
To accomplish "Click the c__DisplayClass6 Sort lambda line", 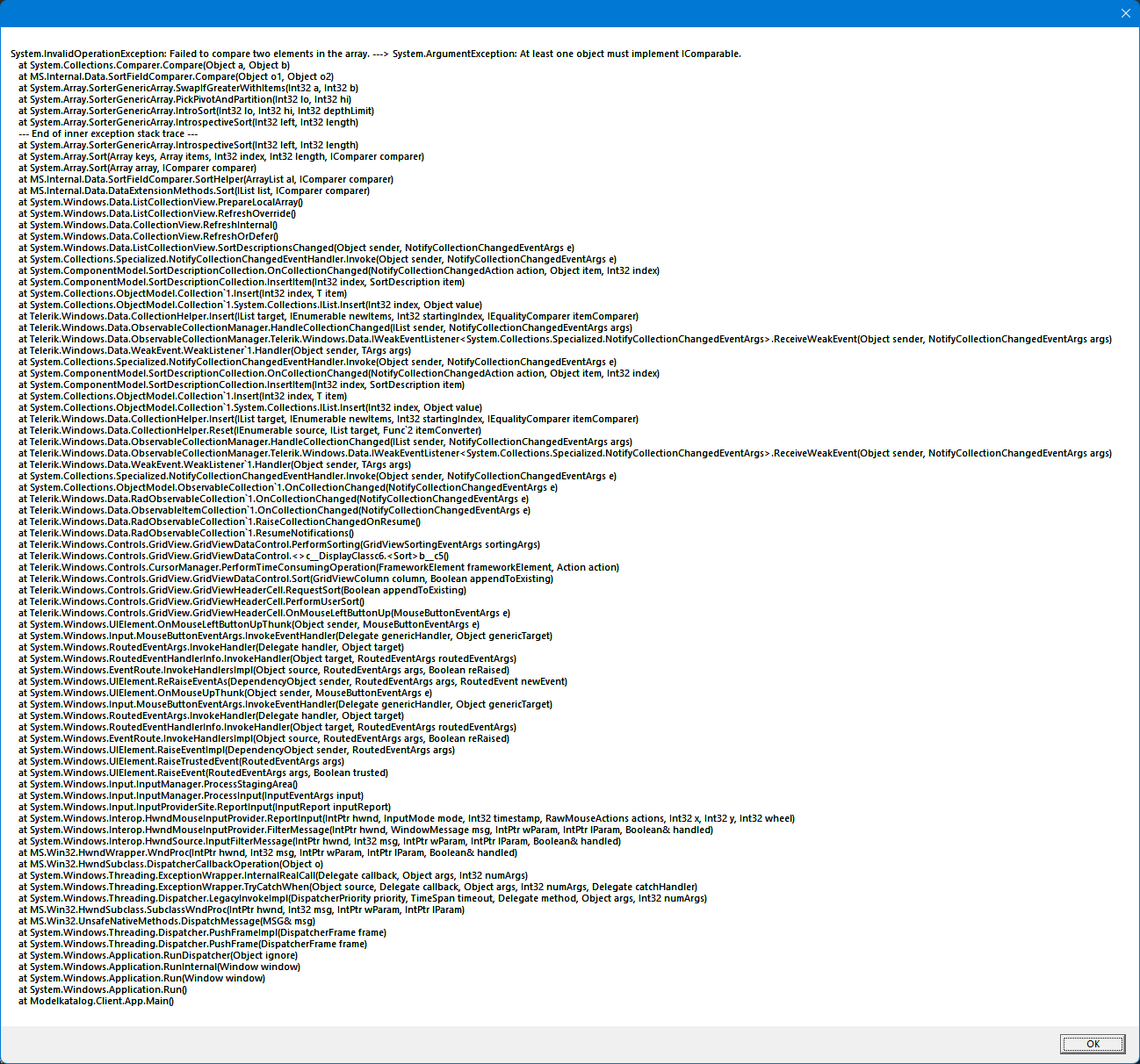I will click(234, 556).
